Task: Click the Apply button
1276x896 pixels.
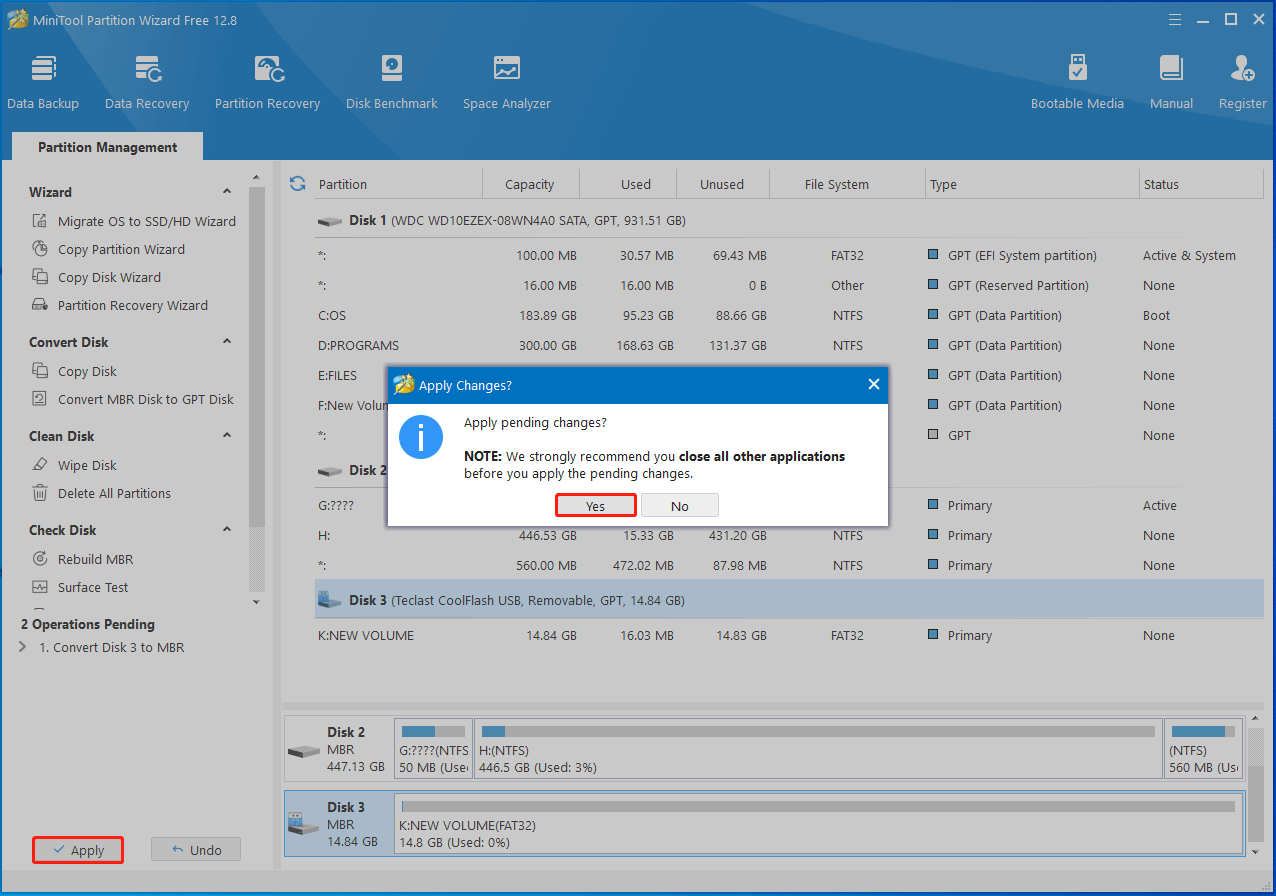Action: pos(78,850)
